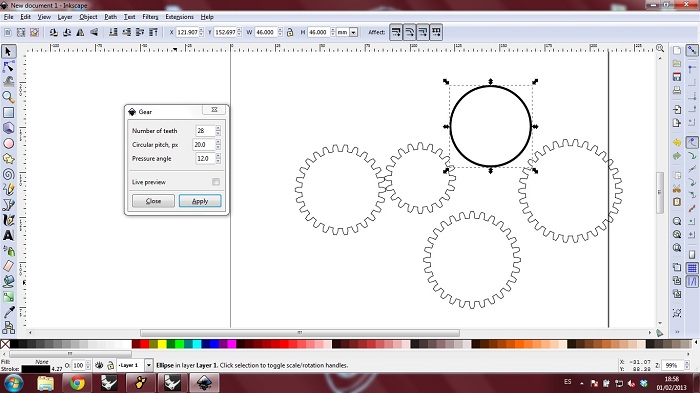Select the 3D Box tool
The height and width of the screenshot is (393, 700).
pyautogui.click(x=8, y=128)
